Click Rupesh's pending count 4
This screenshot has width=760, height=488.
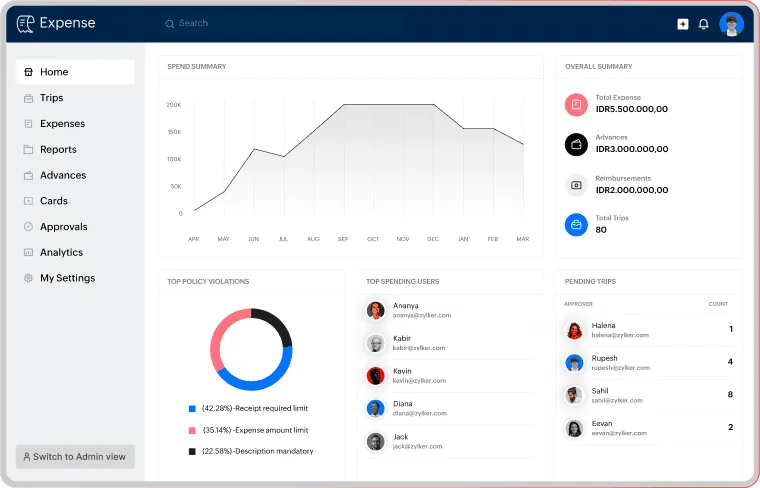[x=730, y=362]
